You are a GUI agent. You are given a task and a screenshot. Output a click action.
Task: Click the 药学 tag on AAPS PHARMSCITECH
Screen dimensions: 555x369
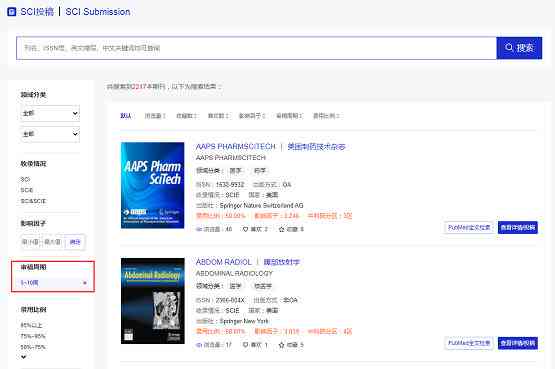point(260,171)
